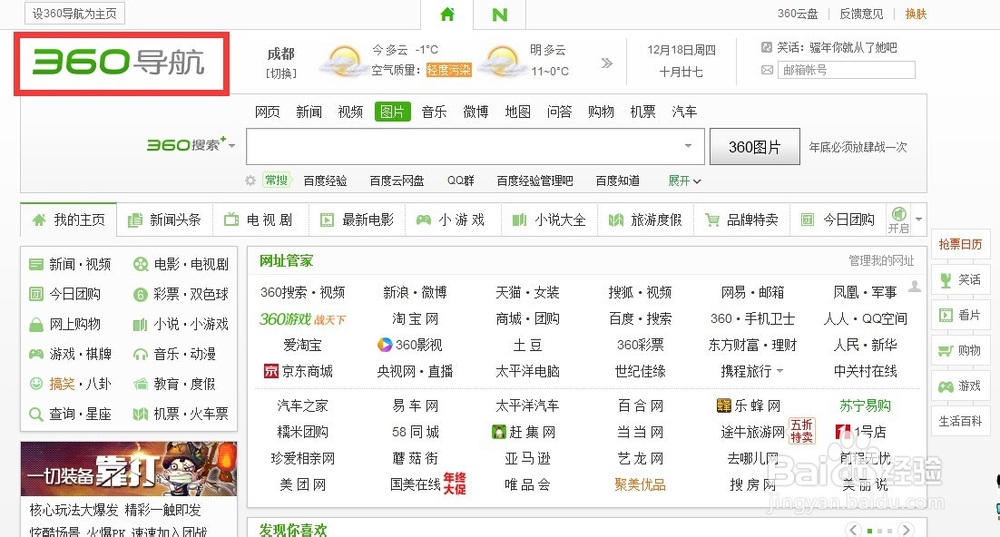Click the 乐蜂网 icon link
The image size is (1000, 537).
724,406
